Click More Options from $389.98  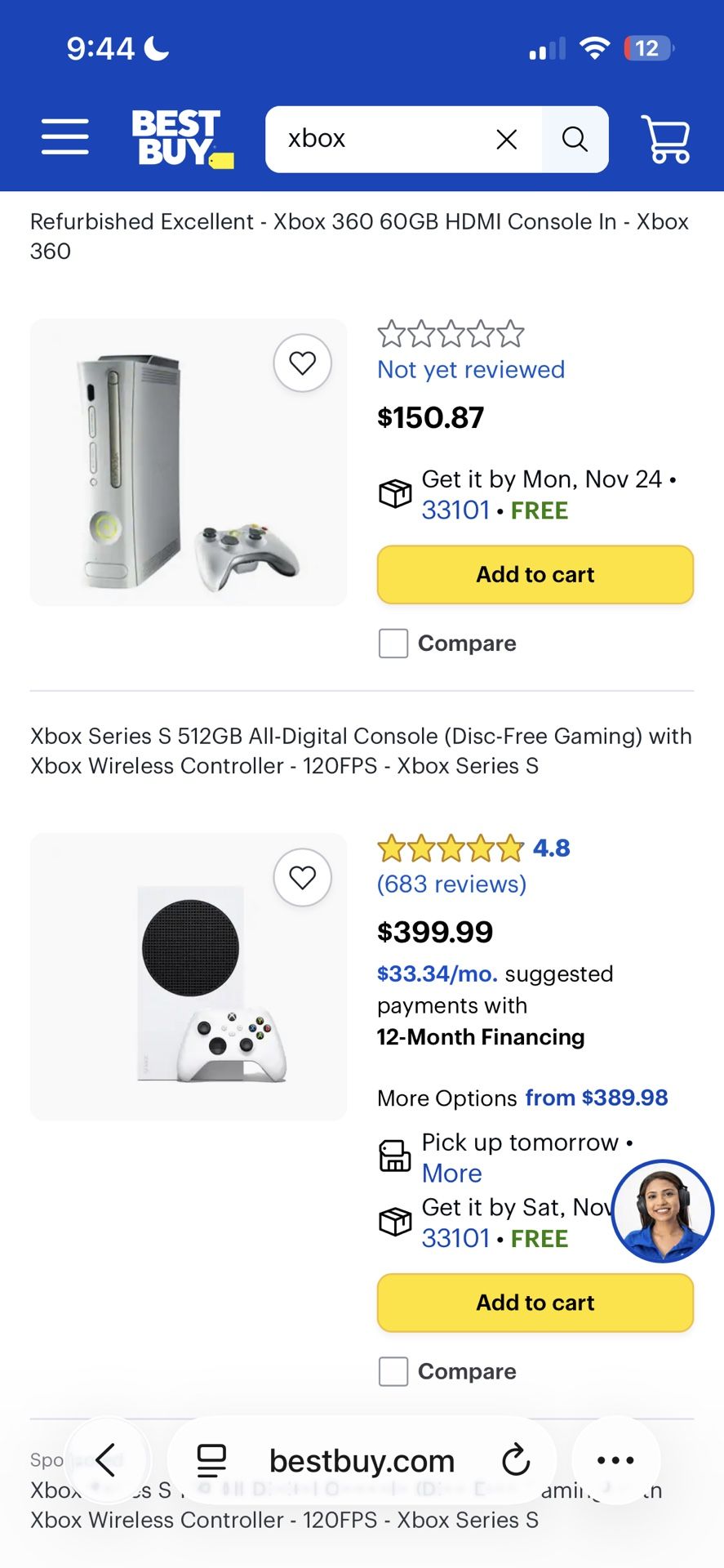coord(595,1098)
